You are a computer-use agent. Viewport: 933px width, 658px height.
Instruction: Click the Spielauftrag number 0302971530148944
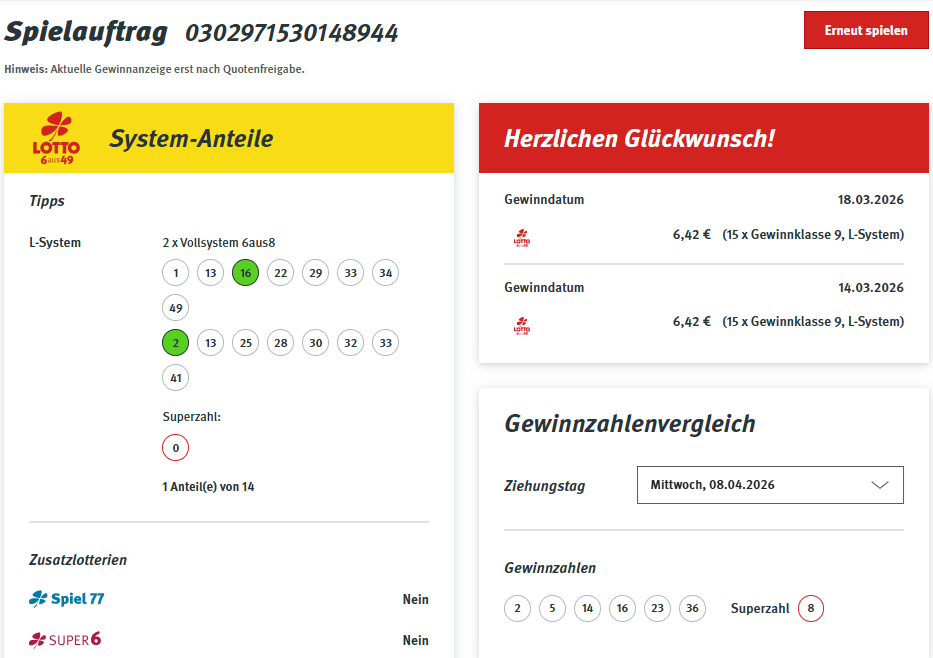pos(291,33)
